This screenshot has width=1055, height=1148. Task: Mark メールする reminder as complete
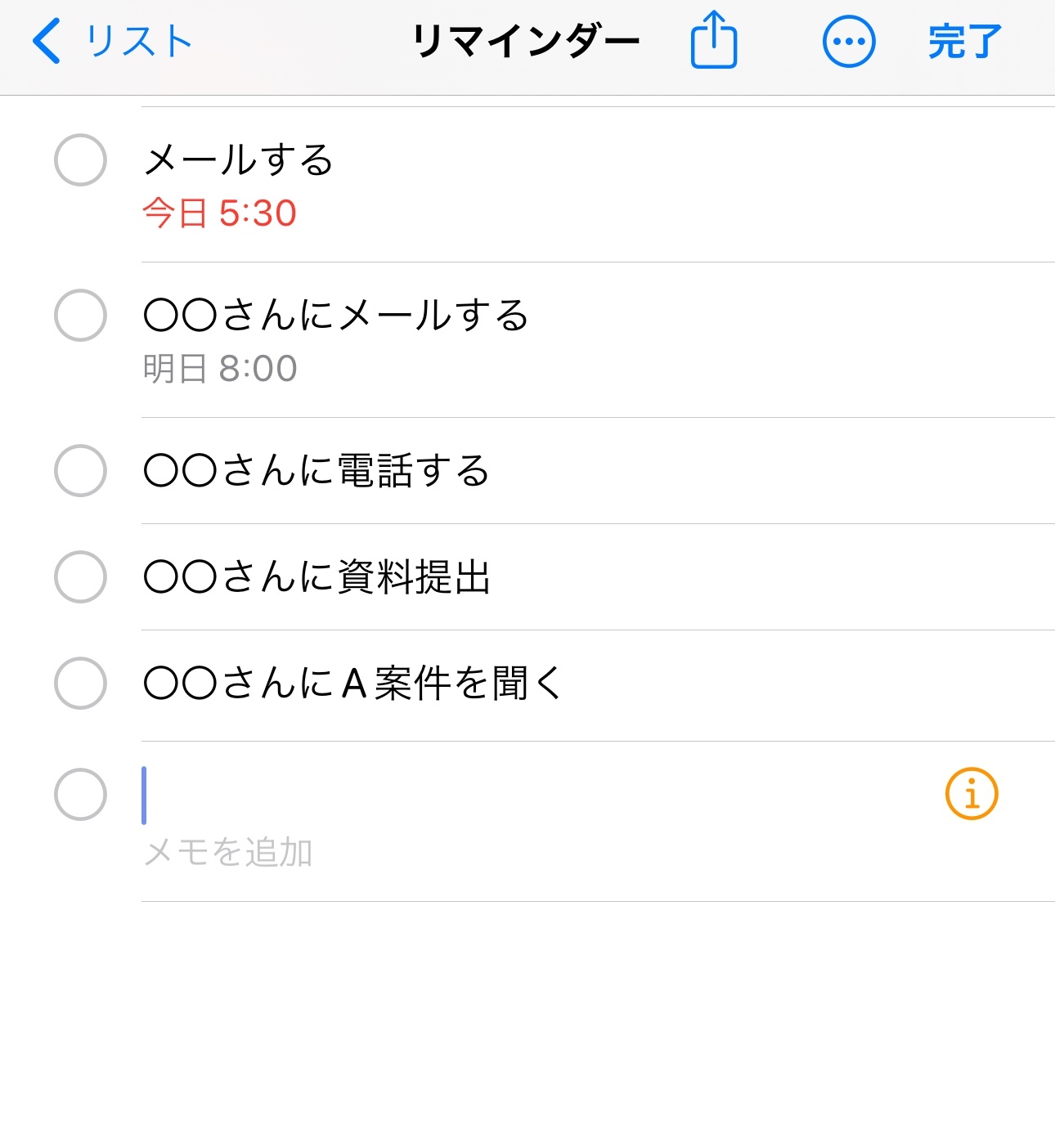pos(80,160)
